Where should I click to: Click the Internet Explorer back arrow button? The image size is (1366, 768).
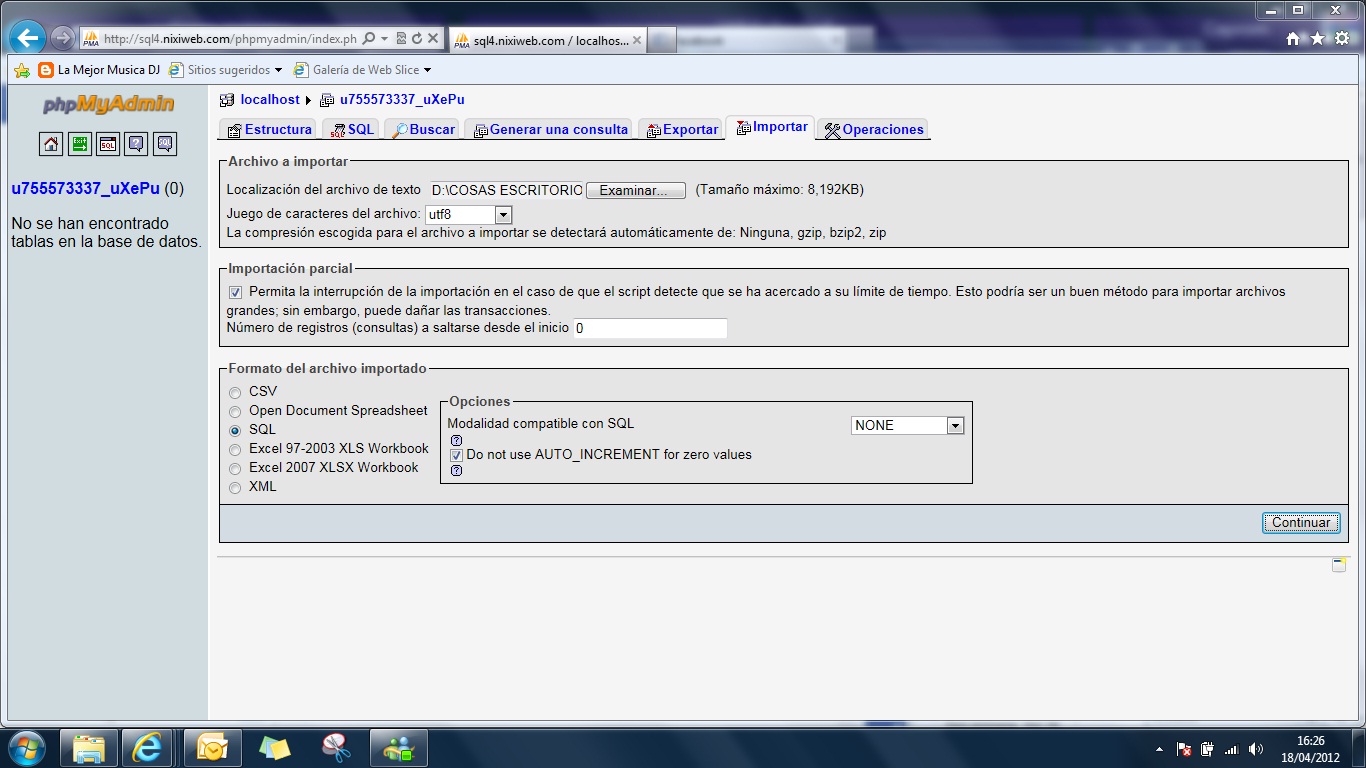point(28,39)
